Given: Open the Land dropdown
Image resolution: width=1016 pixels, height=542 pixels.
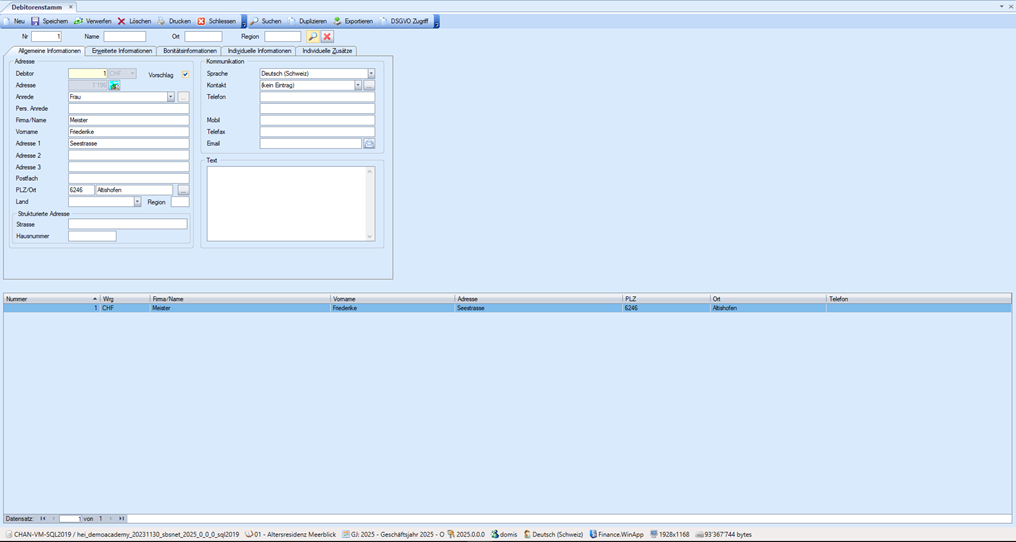Looking at the screenshot, I should click(x=137, y=202).
